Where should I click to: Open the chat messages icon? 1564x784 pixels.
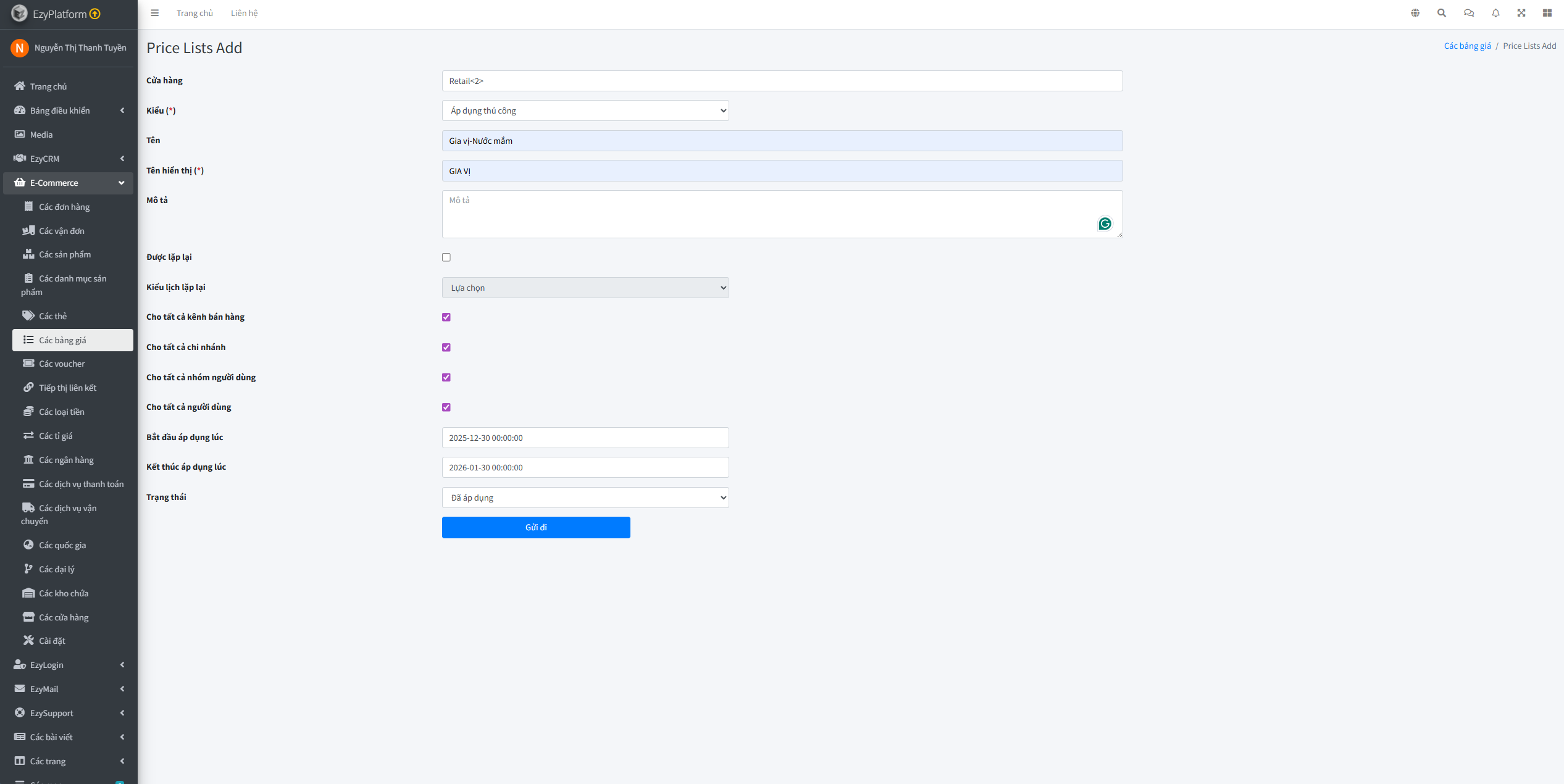click(x=1468, y=13)
